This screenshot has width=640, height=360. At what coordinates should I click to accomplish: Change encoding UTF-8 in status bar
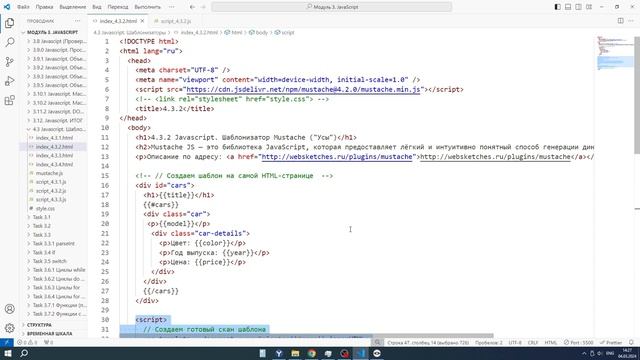click(515, 342)
